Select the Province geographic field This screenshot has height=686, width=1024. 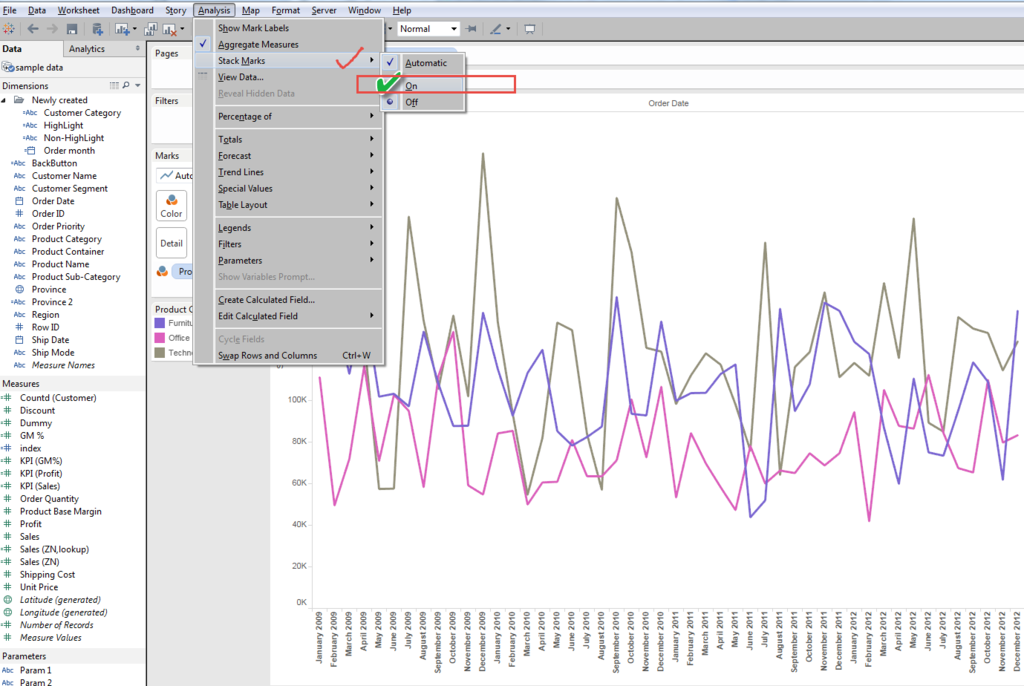click(48, 289)
